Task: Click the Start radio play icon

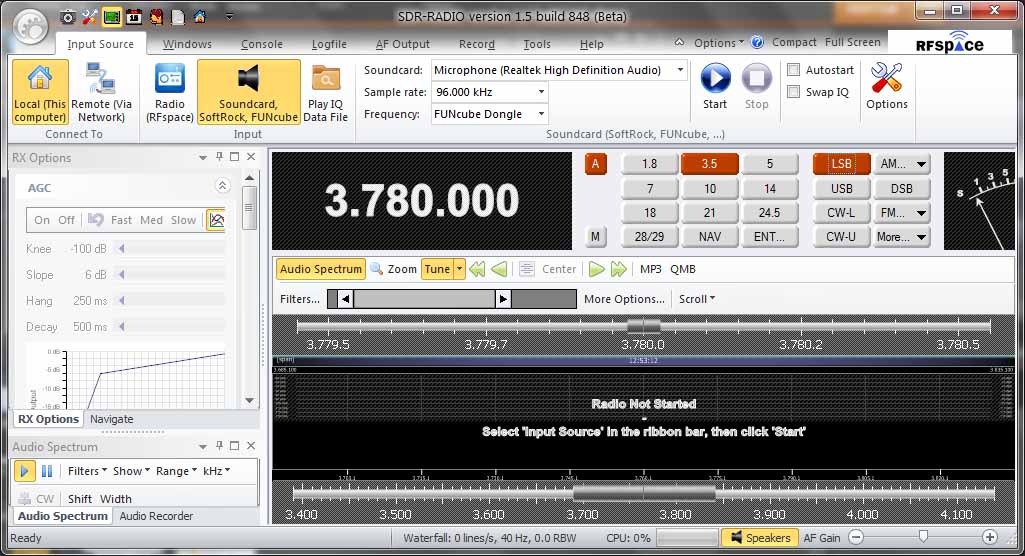Action: (715, 79)
